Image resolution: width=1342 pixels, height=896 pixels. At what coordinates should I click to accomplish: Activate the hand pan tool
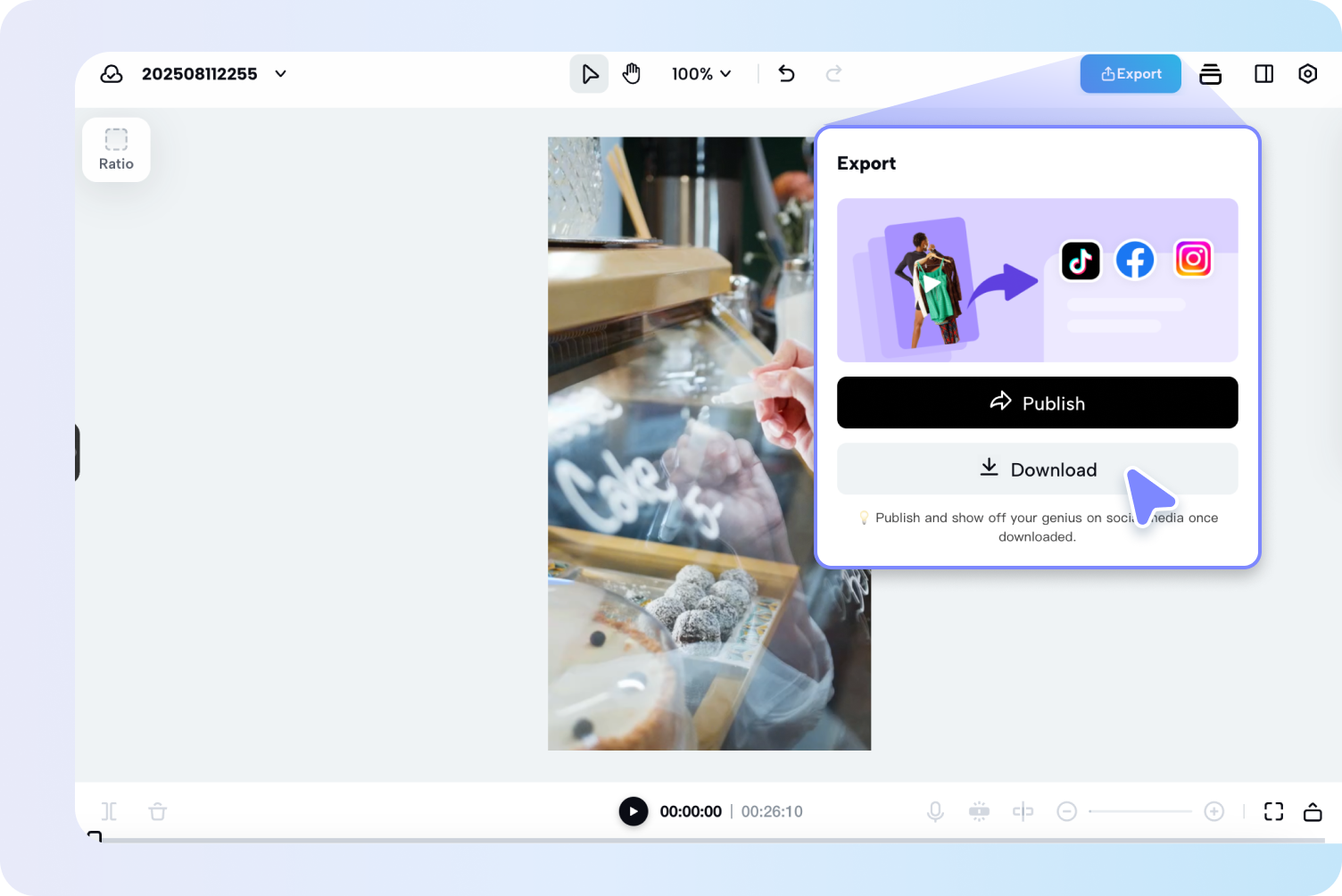(632, 73)
